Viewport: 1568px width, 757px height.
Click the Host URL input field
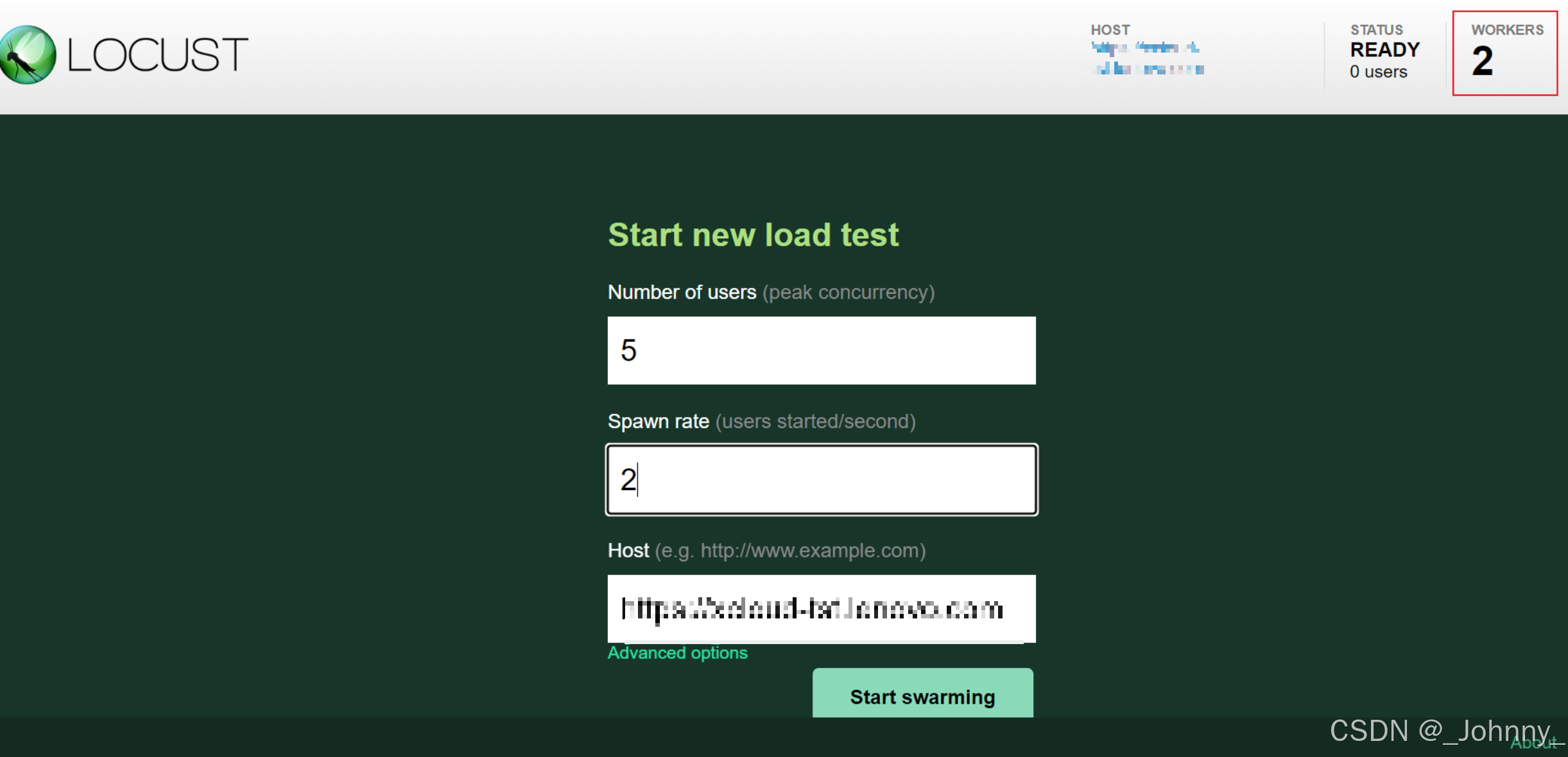pos(821,608)
